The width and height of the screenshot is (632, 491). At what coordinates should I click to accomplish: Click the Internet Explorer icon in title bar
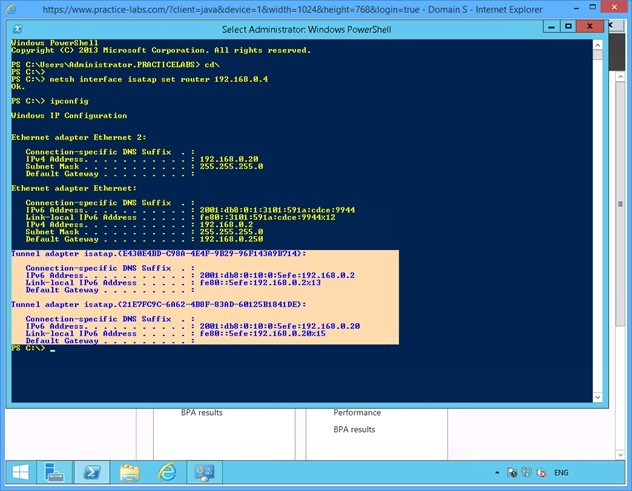11,8
